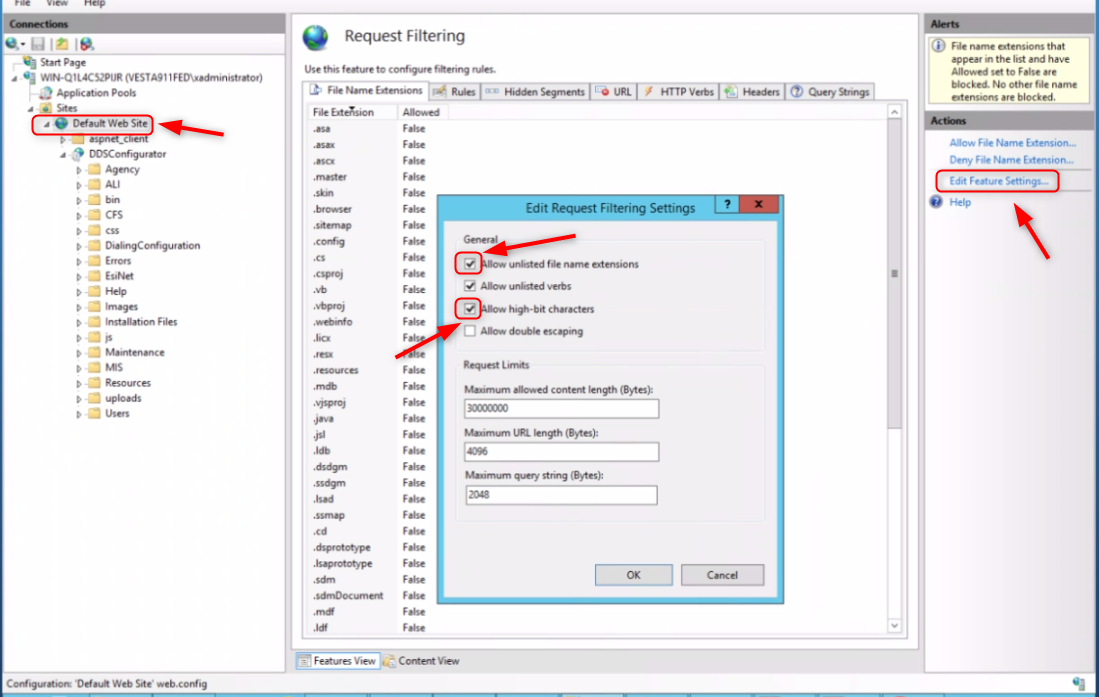Click the Maximum URL length field

pyautogui.click(x=561, y=452)
